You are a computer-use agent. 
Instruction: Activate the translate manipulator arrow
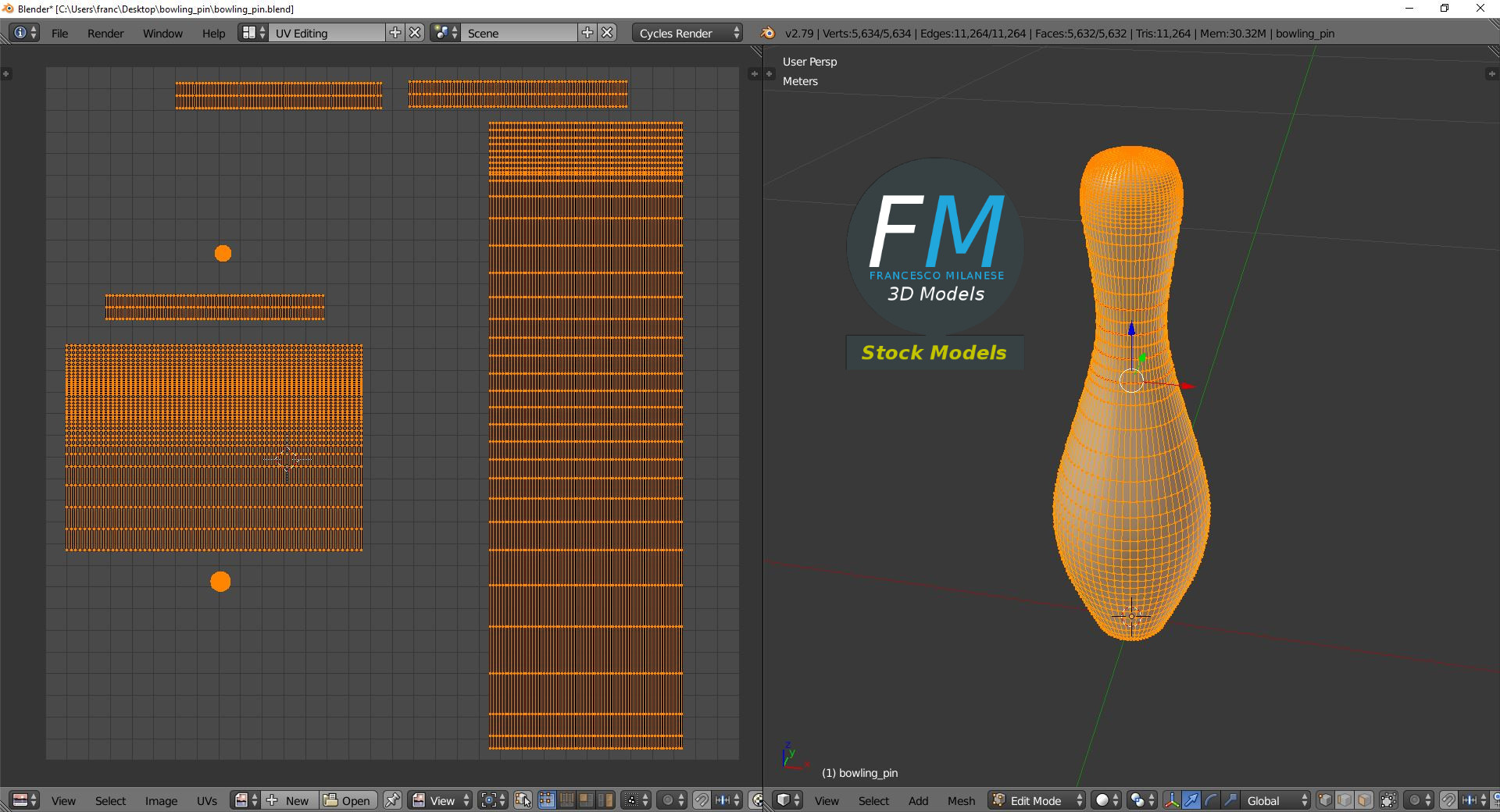click(1191, 800)
